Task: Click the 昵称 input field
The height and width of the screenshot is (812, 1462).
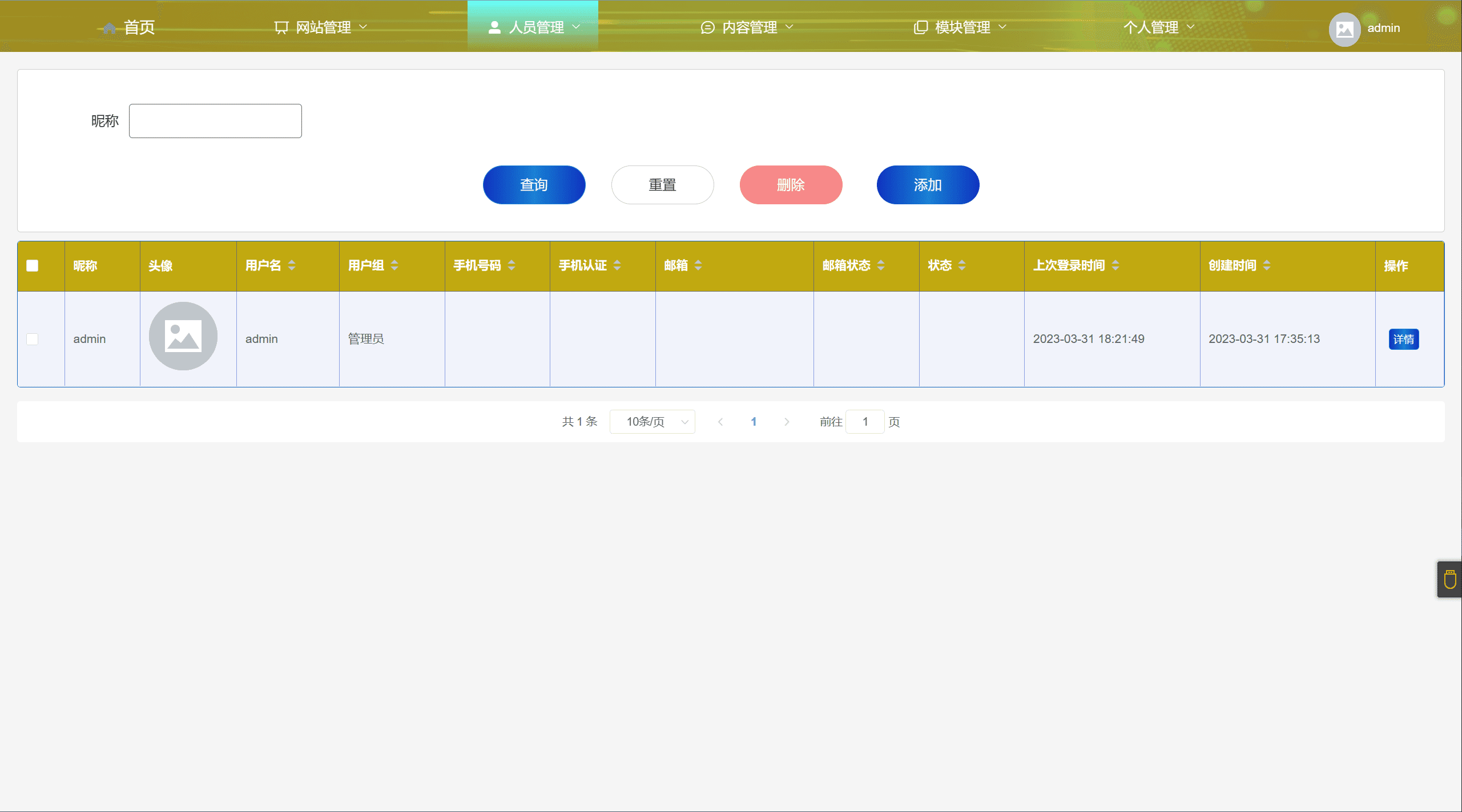Action: [x=215, y=121]
